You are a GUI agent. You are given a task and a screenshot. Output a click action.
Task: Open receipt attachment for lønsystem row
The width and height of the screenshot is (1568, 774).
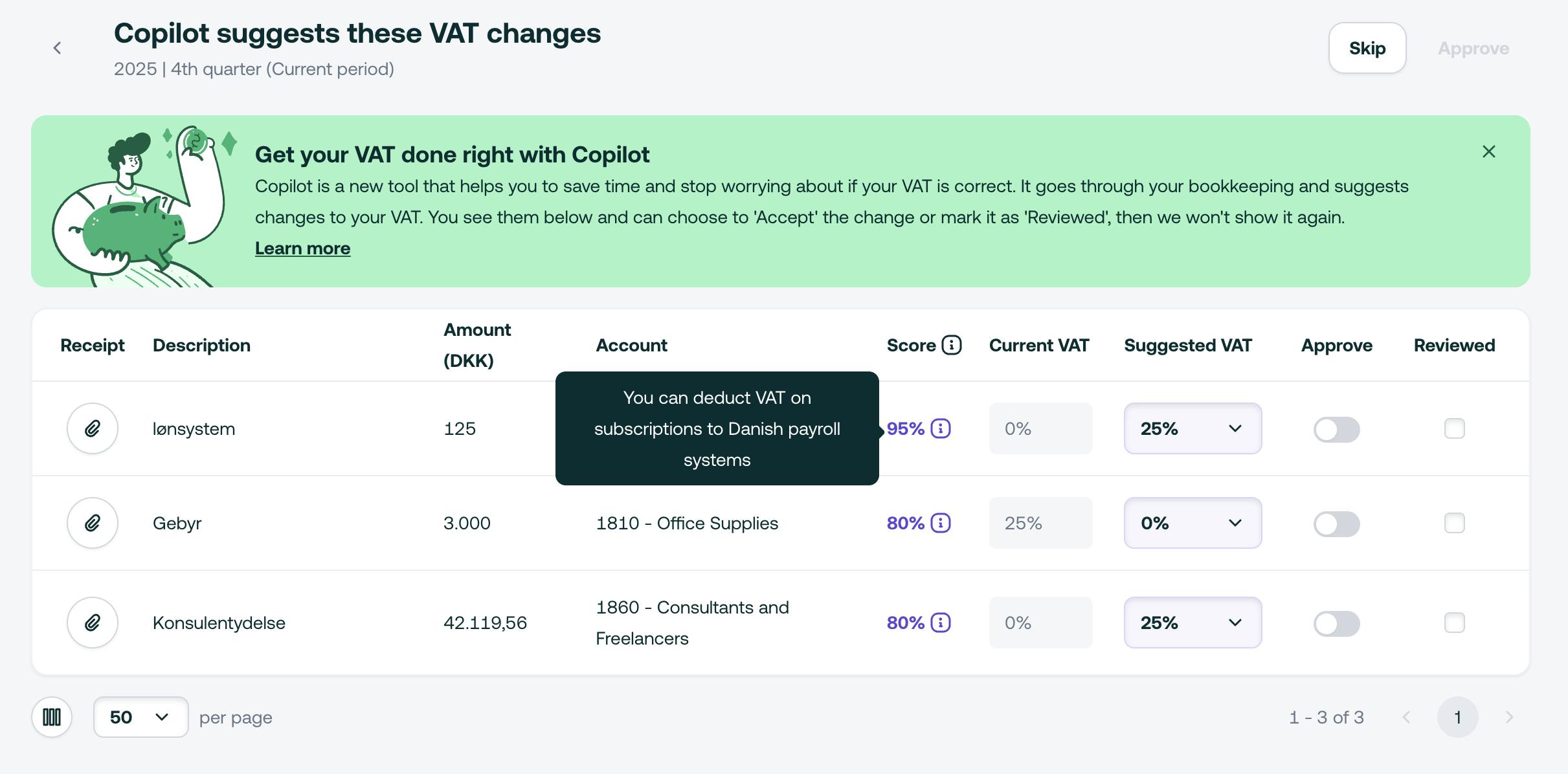coord(93,428)
